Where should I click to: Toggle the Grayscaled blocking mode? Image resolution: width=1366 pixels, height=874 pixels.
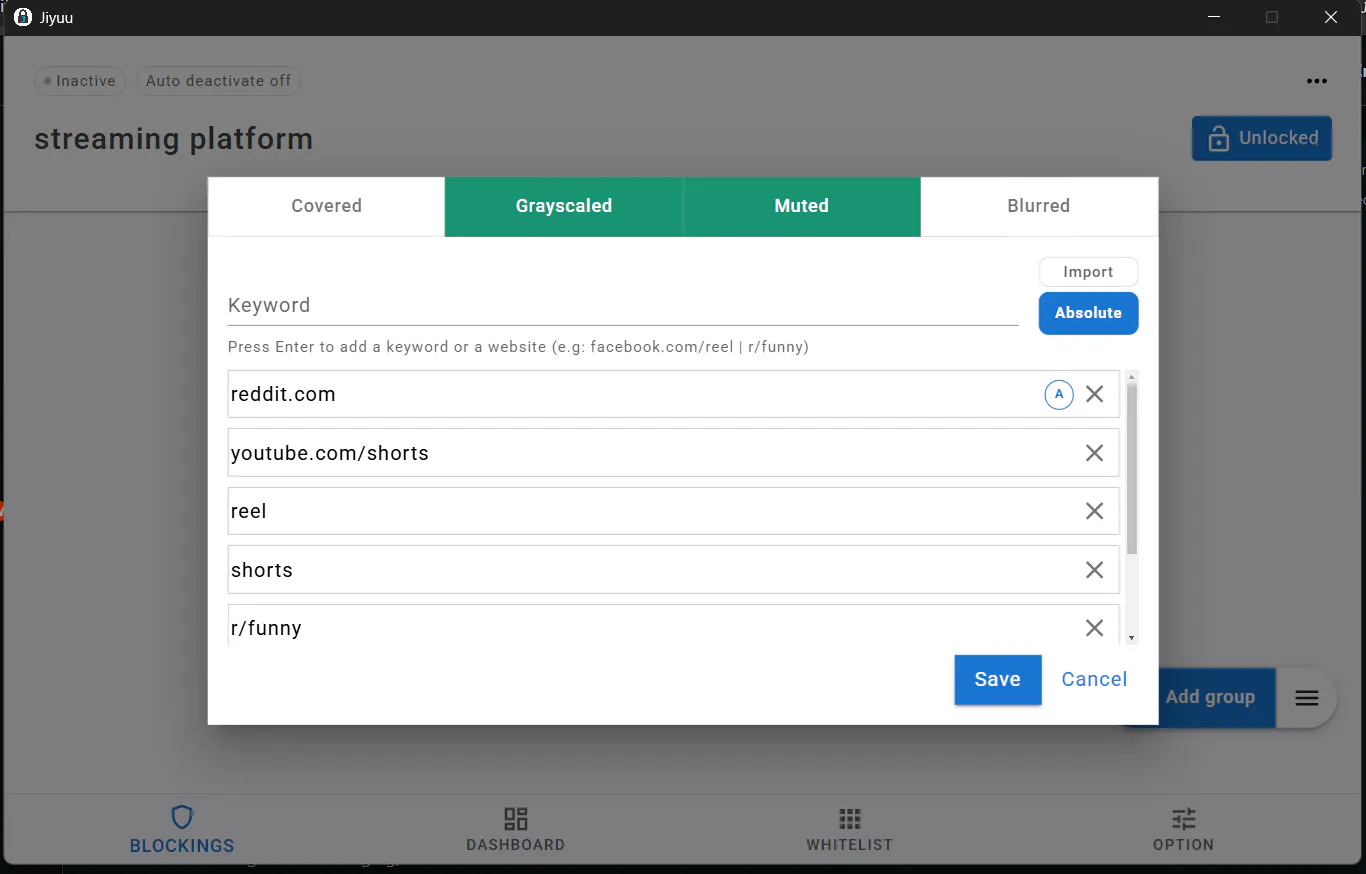tap(564, 206)
